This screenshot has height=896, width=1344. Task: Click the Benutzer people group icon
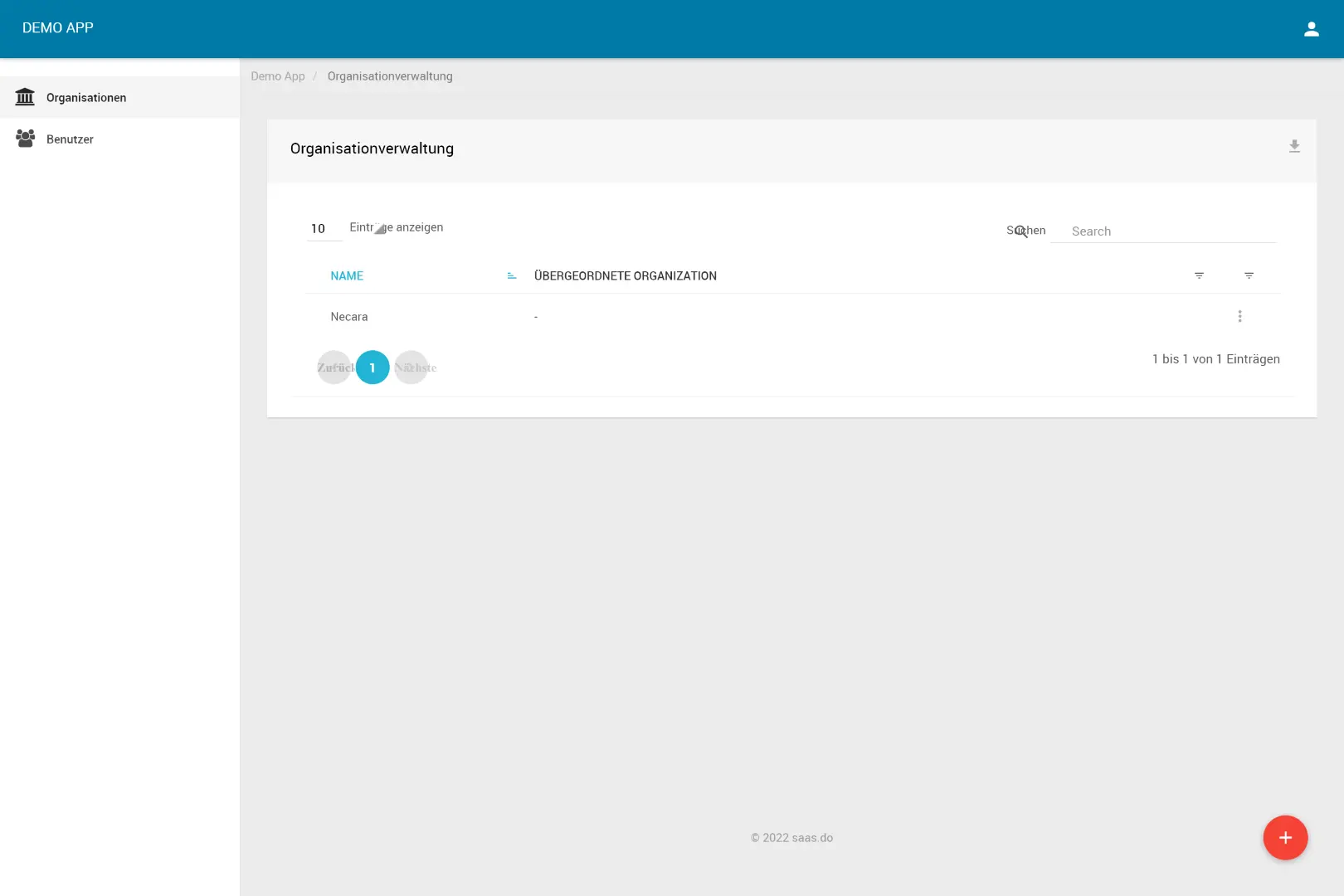tap(25, 139)
